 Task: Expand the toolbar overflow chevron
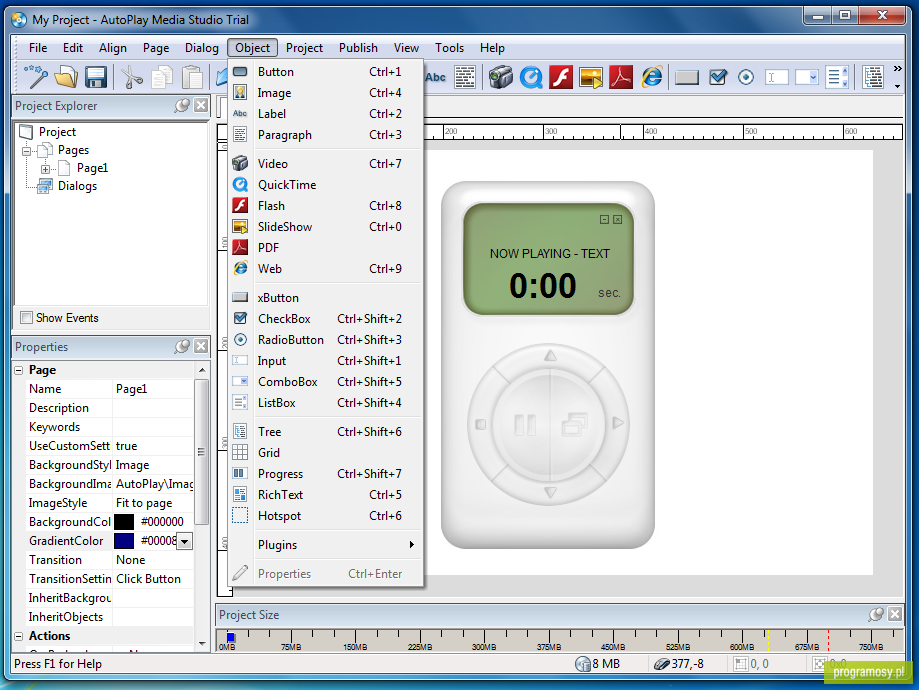coord(897,69)
